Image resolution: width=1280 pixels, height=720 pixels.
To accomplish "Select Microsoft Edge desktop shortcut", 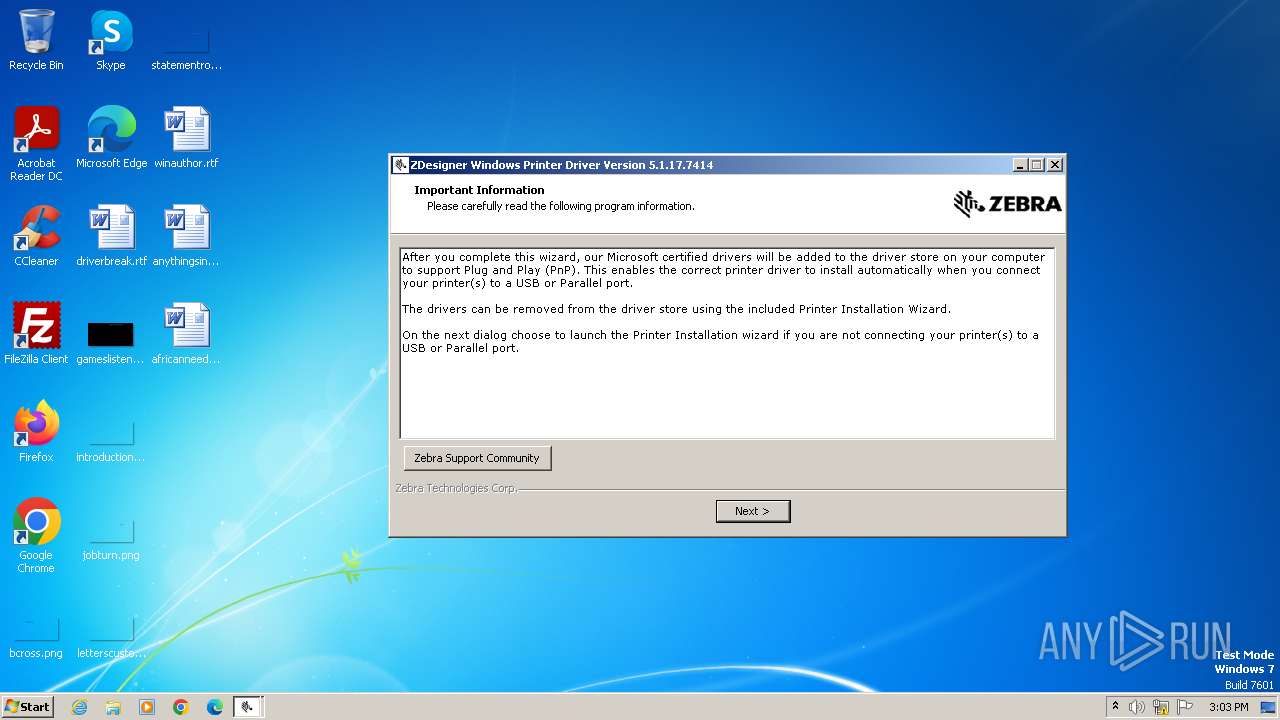I will pyautogui.click(x=111, y=138).
